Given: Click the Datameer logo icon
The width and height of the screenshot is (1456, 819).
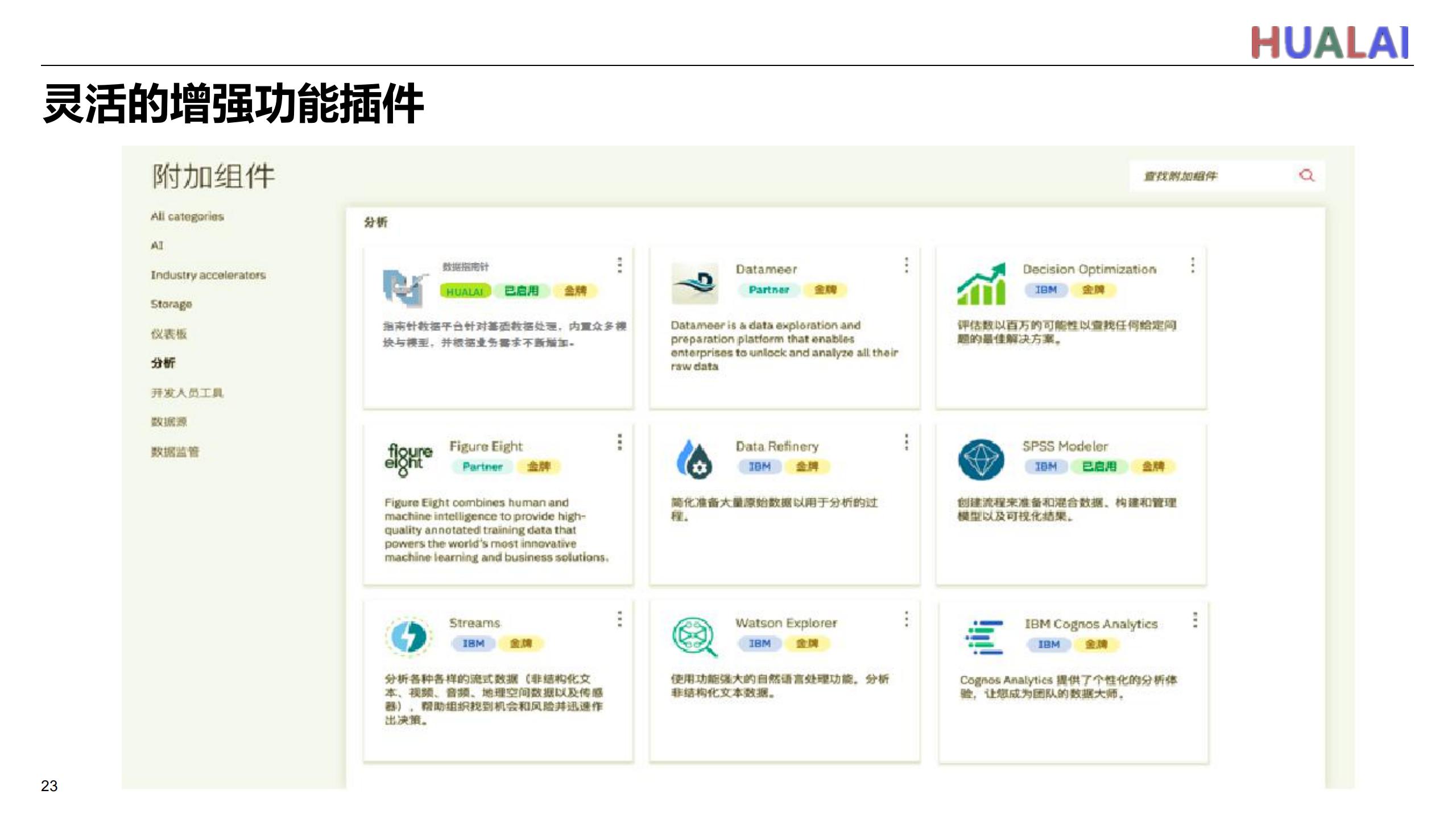Looking at the screenshot, I should point(694,283).
